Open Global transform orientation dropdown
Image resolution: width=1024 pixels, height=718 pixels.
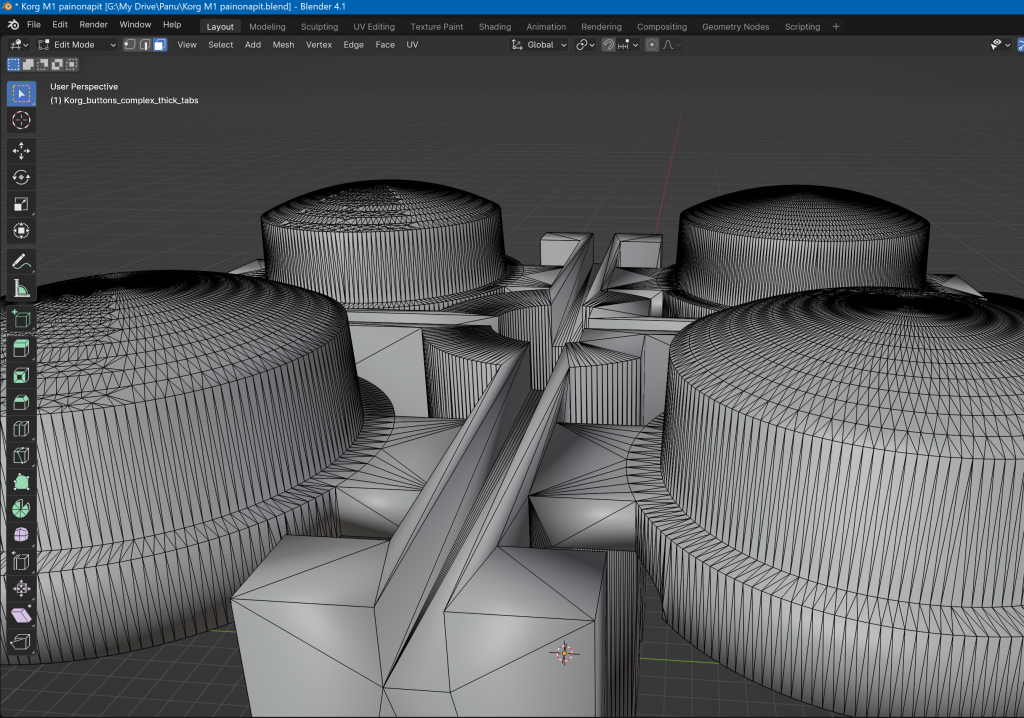click(x=539, y=44)
